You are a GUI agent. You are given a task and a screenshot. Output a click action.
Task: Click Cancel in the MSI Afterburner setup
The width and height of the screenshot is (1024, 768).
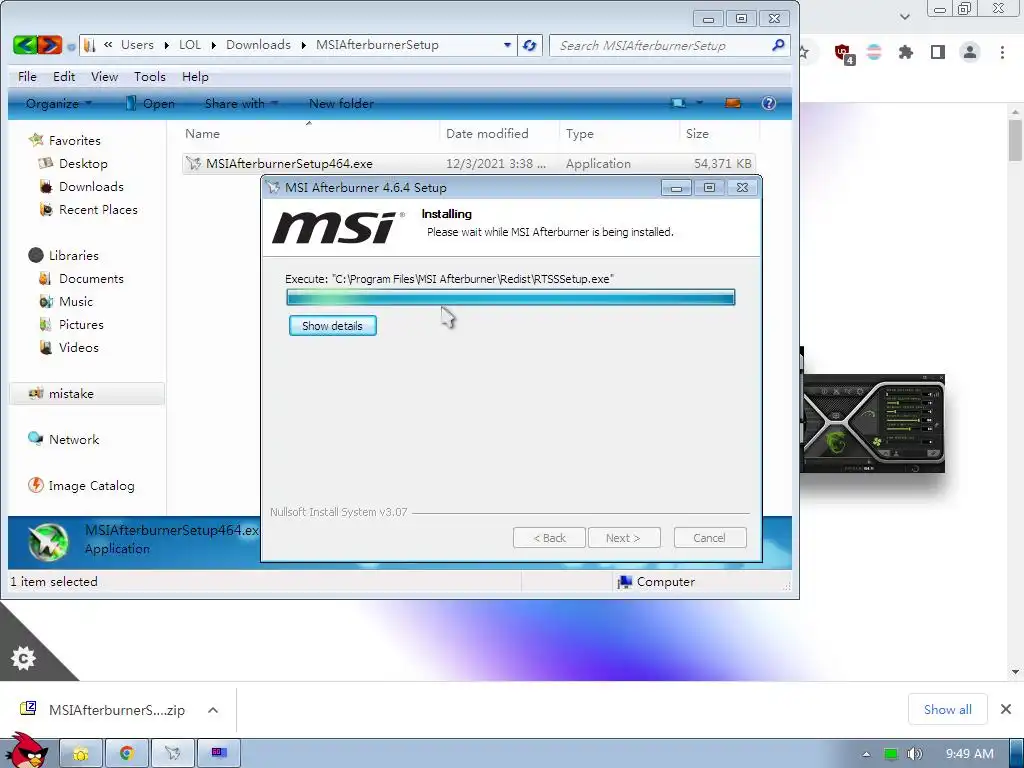[x=709, y=538]
